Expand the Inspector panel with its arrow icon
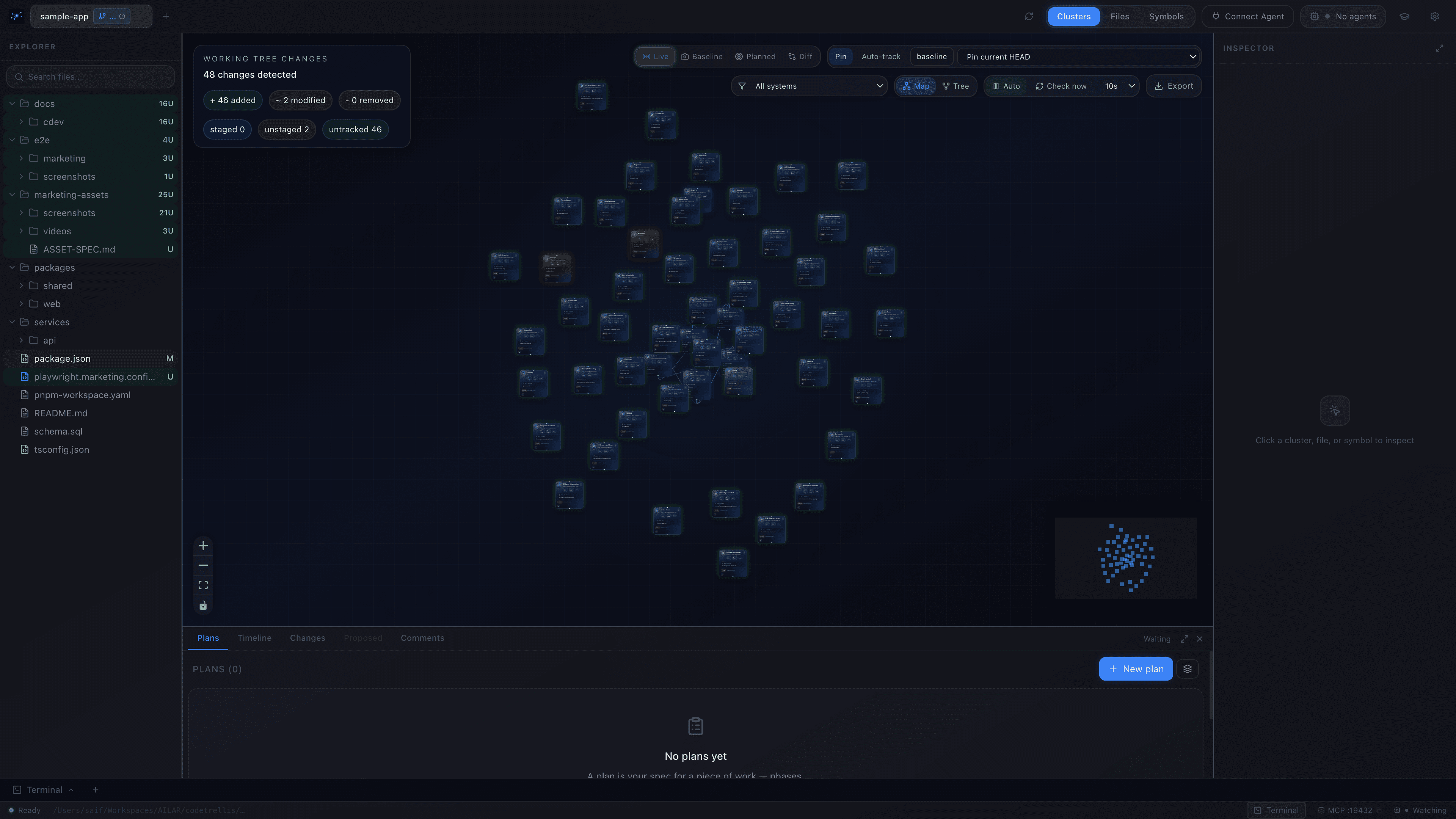The height and width of the screenshot is (819, 1456). pos(1440,49)
